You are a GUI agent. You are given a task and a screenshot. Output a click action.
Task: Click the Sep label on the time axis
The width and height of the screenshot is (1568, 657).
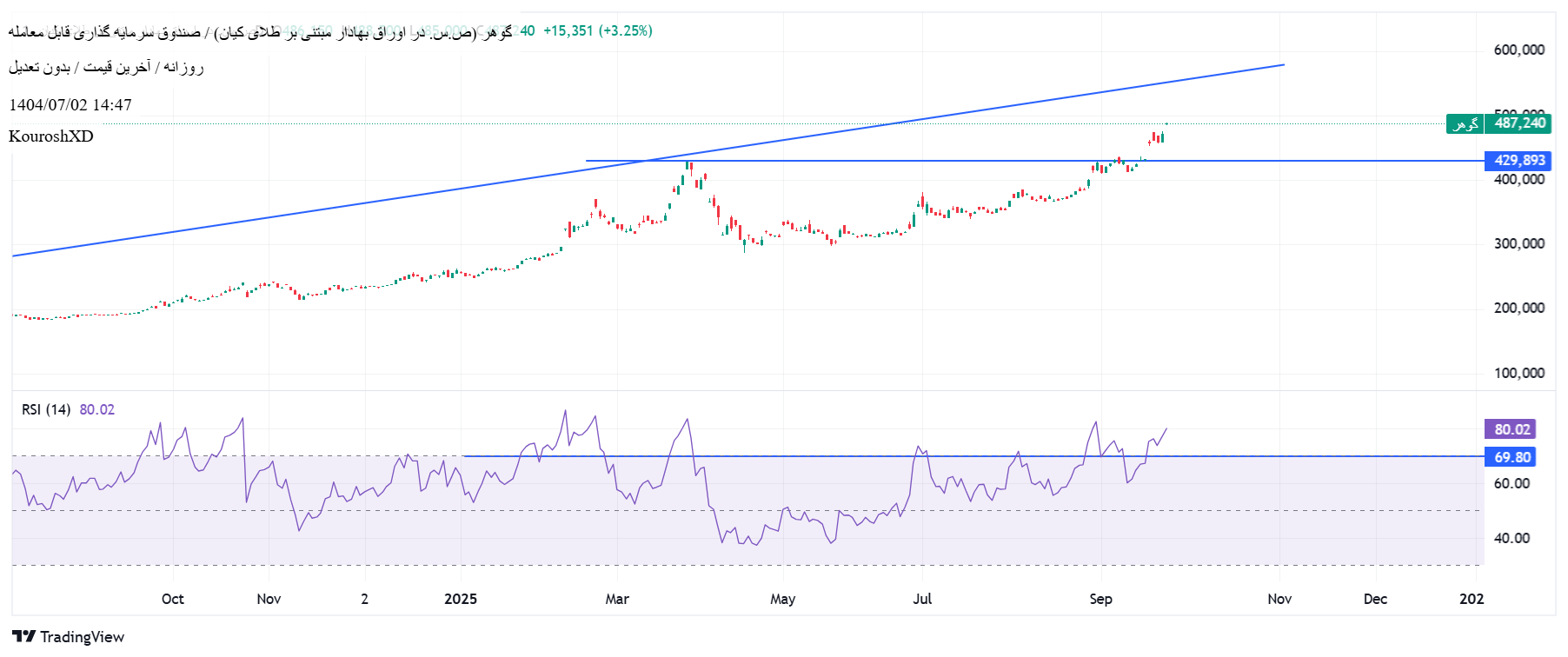[1100, 599]
